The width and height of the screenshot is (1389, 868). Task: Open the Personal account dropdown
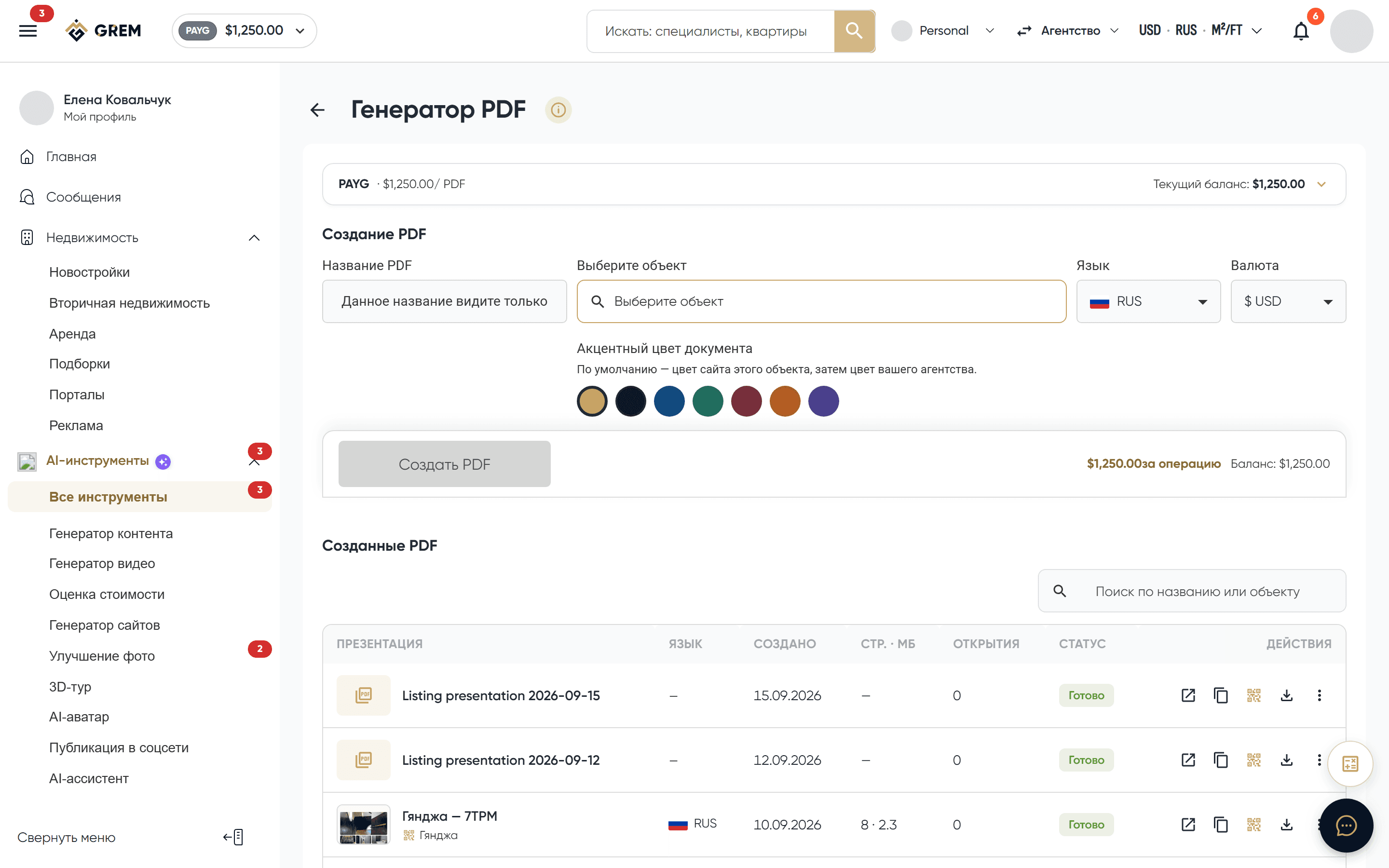tap(942, 30)
